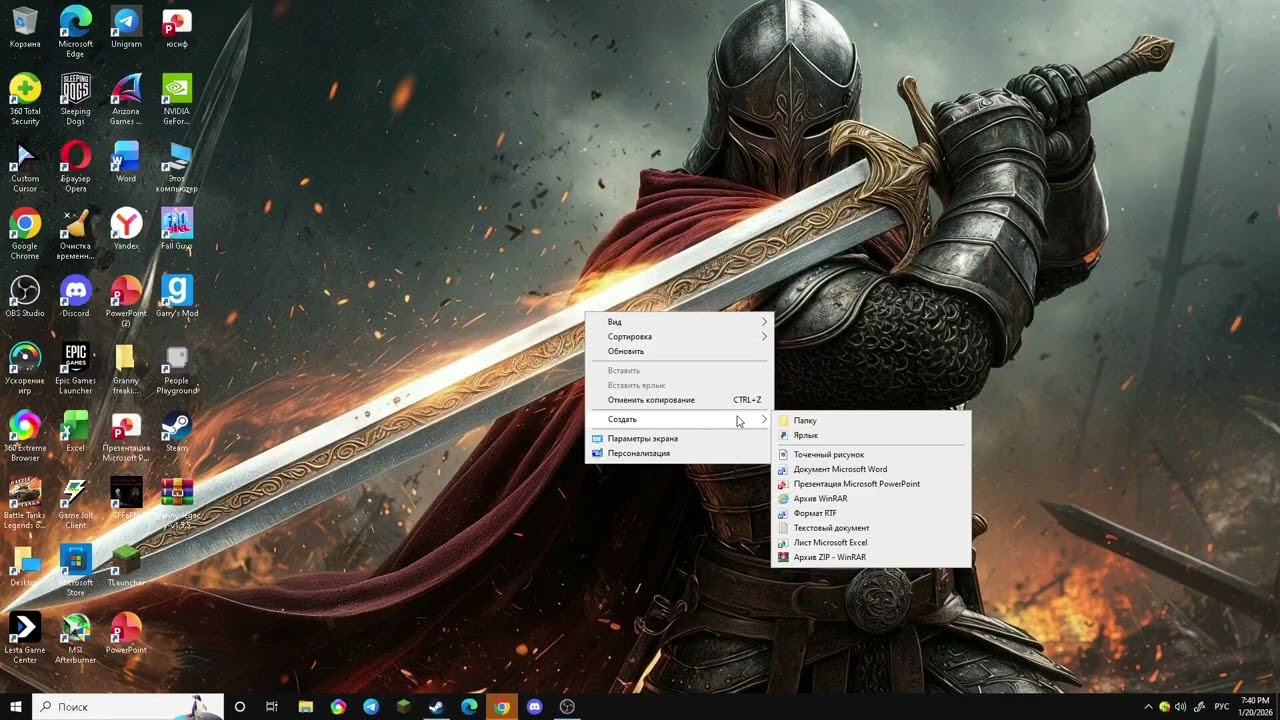Open the Unigram desktop shortcut
This screenshot has height=720, width=1280.
coord(126,28)
